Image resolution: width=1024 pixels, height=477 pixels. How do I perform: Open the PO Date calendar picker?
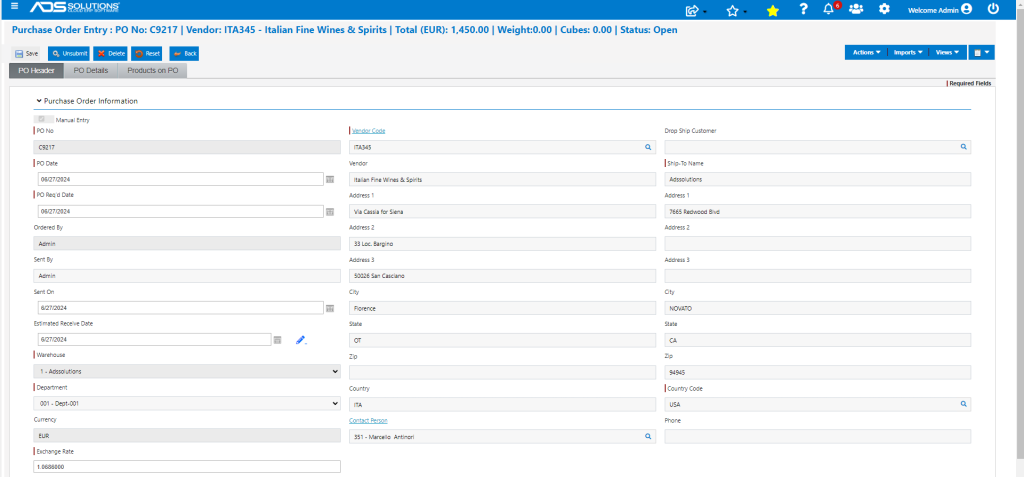(330, 179)
